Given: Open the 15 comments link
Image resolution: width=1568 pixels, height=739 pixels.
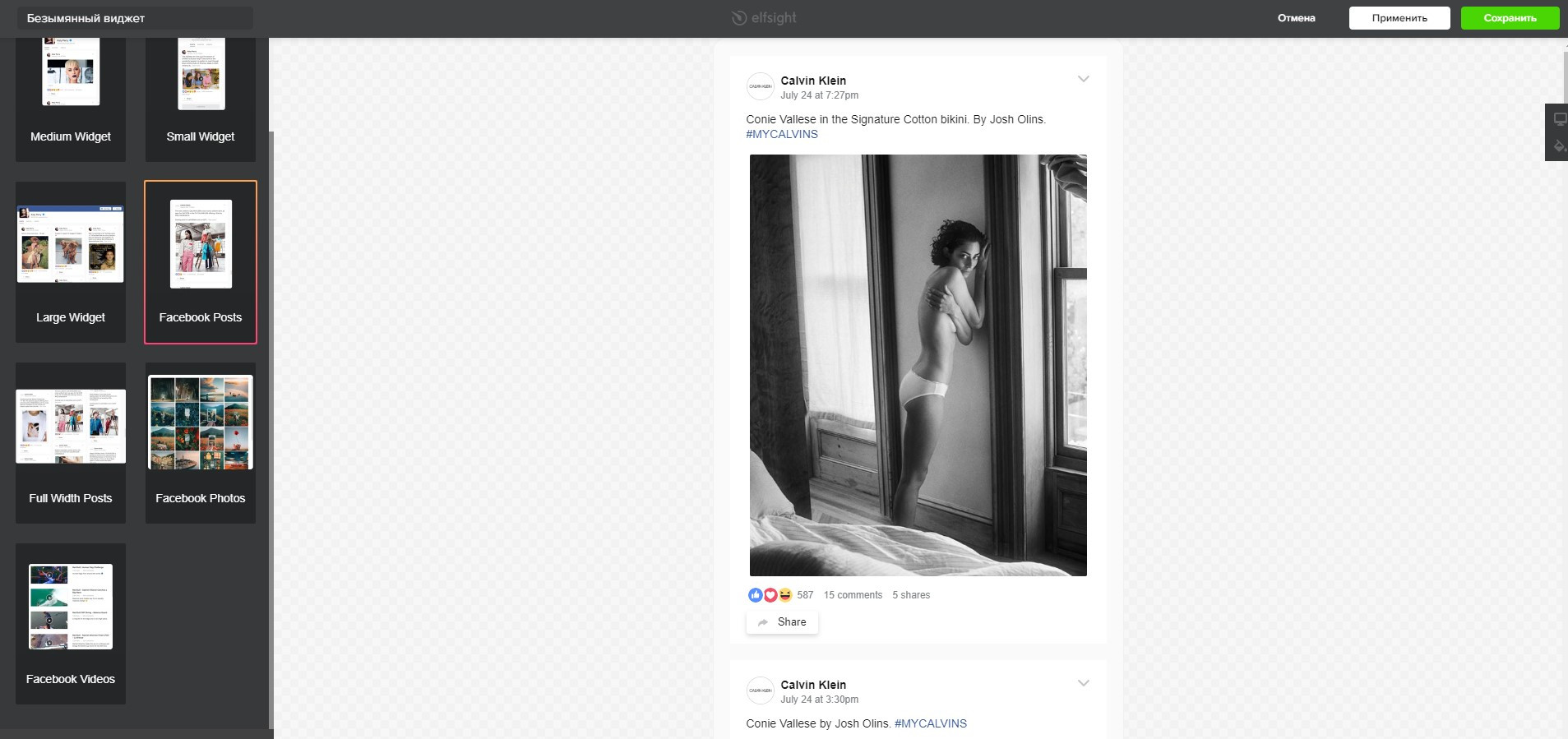Looking at the screenshot, I should [853, 595].
